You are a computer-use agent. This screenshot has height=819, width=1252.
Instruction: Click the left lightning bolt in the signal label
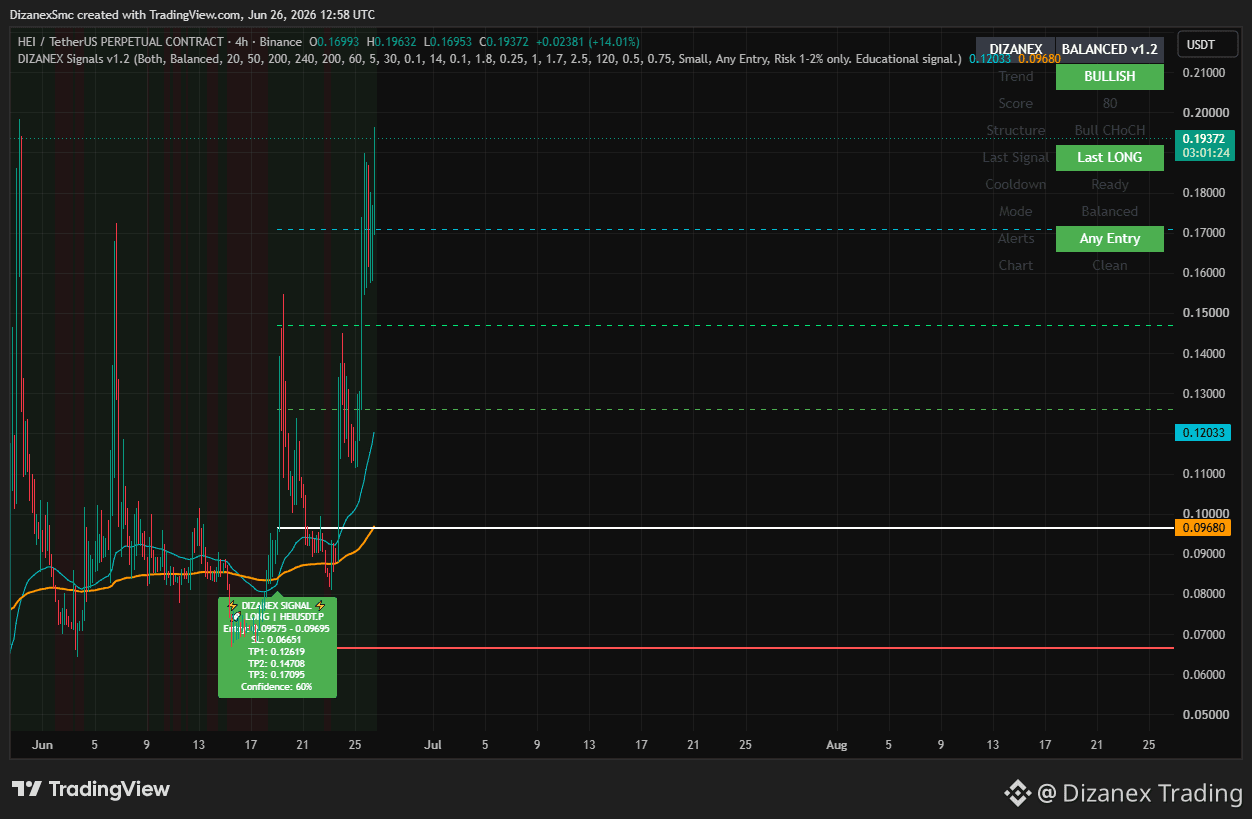click(x=233, y=606)
